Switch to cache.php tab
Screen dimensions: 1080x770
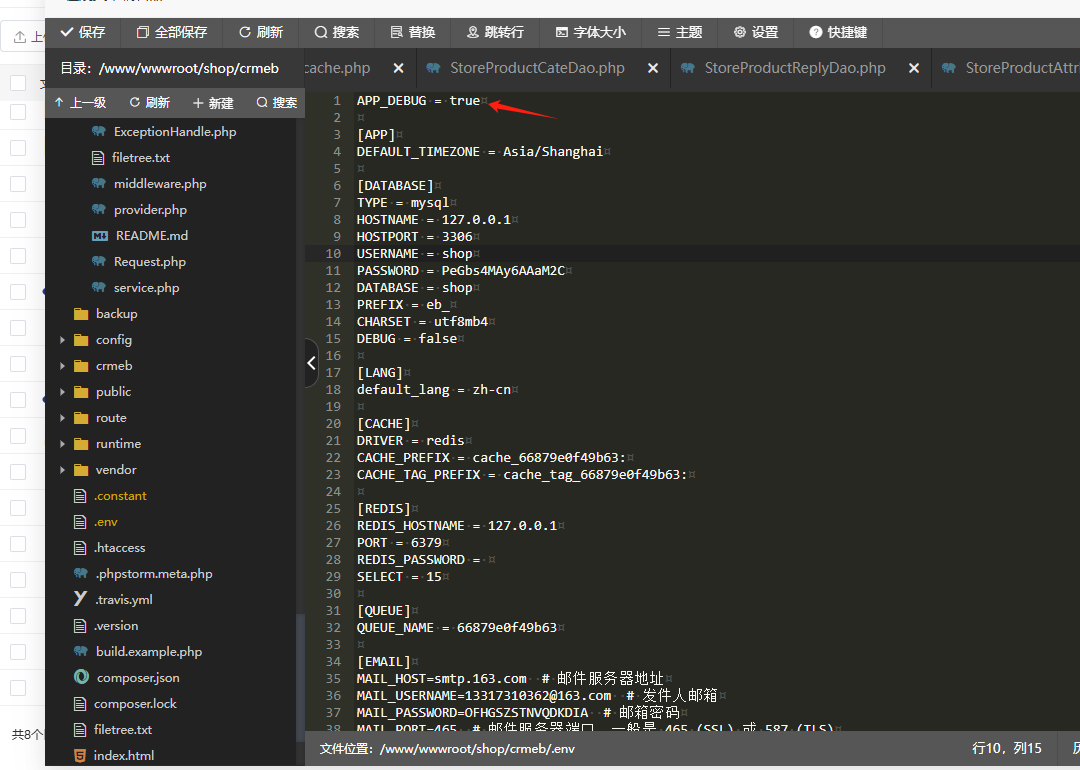[338, 68]
